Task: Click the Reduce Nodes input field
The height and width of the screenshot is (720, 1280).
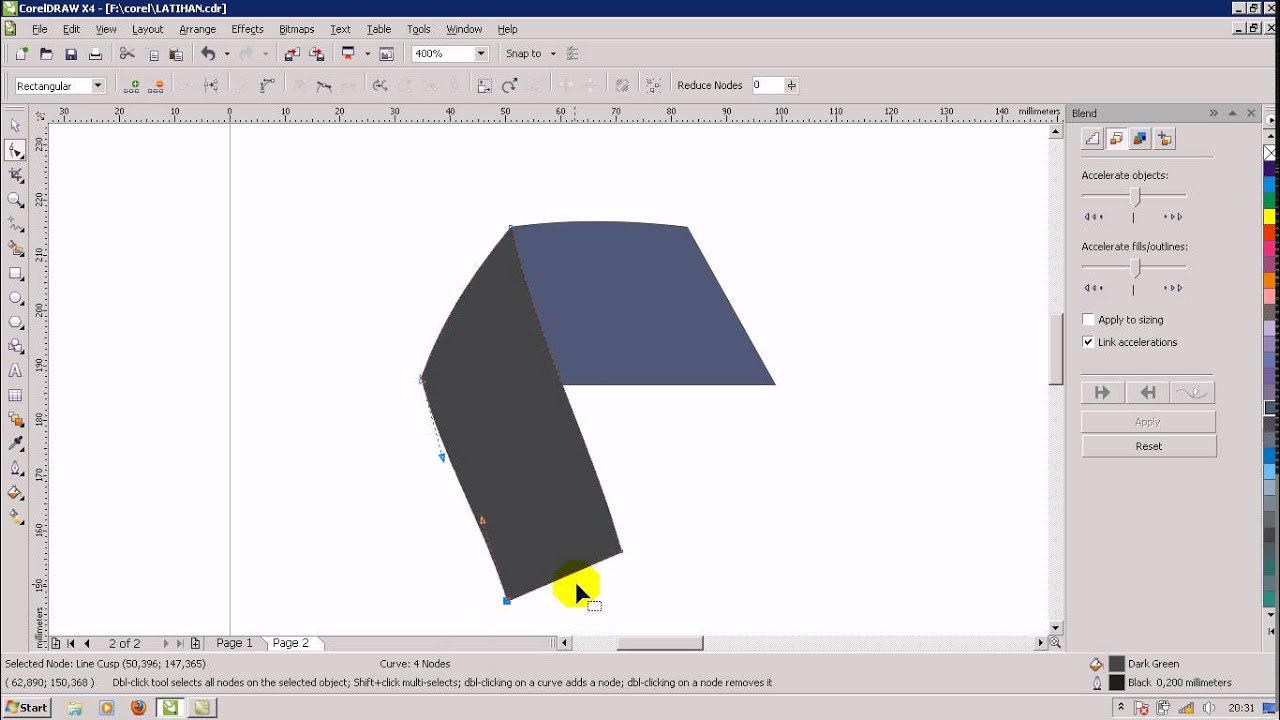Action: tap(767, 85)
